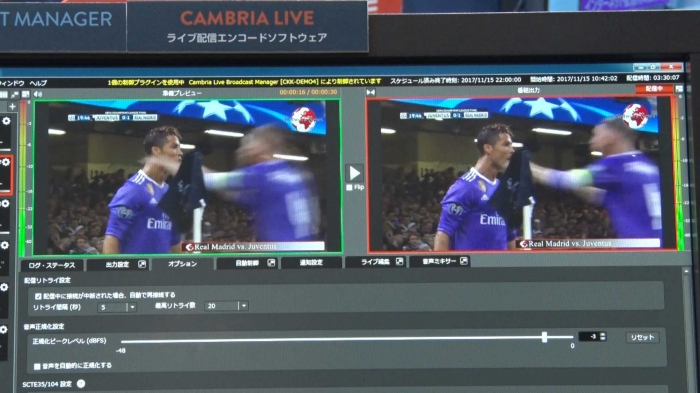
Task: Open the リトライ間隔 (秒) dropdown arrow
Action: pos(132,307)
